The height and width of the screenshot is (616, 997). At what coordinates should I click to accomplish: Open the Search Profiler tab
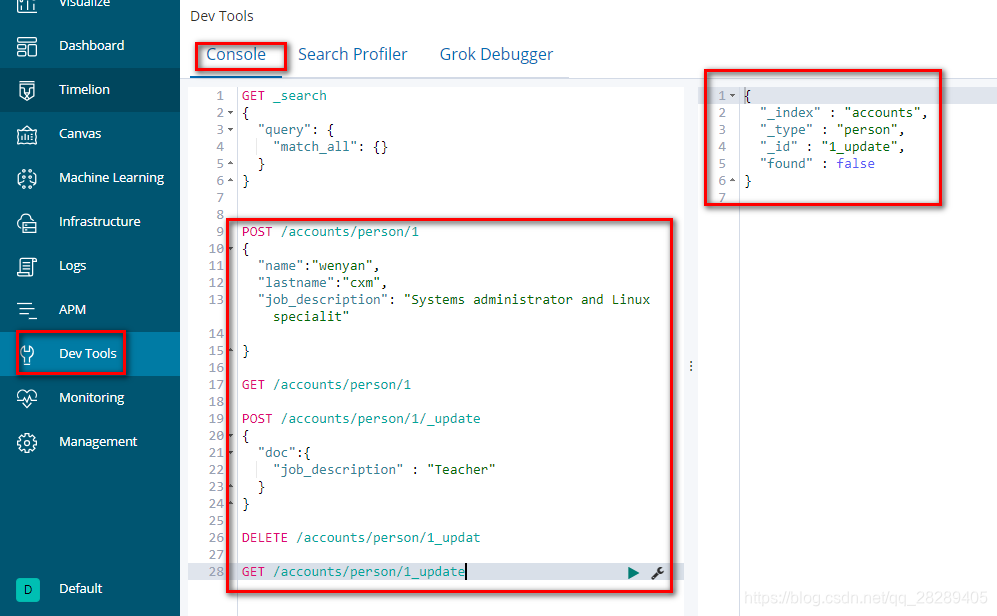point(352,55)
